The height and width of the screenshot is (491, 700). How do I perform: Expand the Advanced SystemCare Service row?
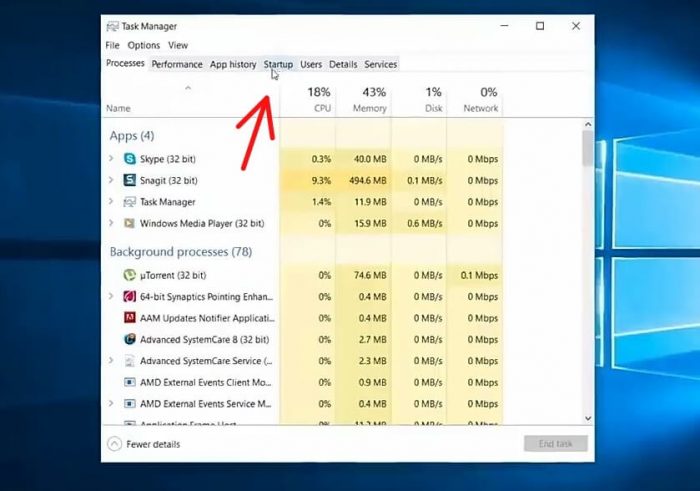click(x=111, y=360)
